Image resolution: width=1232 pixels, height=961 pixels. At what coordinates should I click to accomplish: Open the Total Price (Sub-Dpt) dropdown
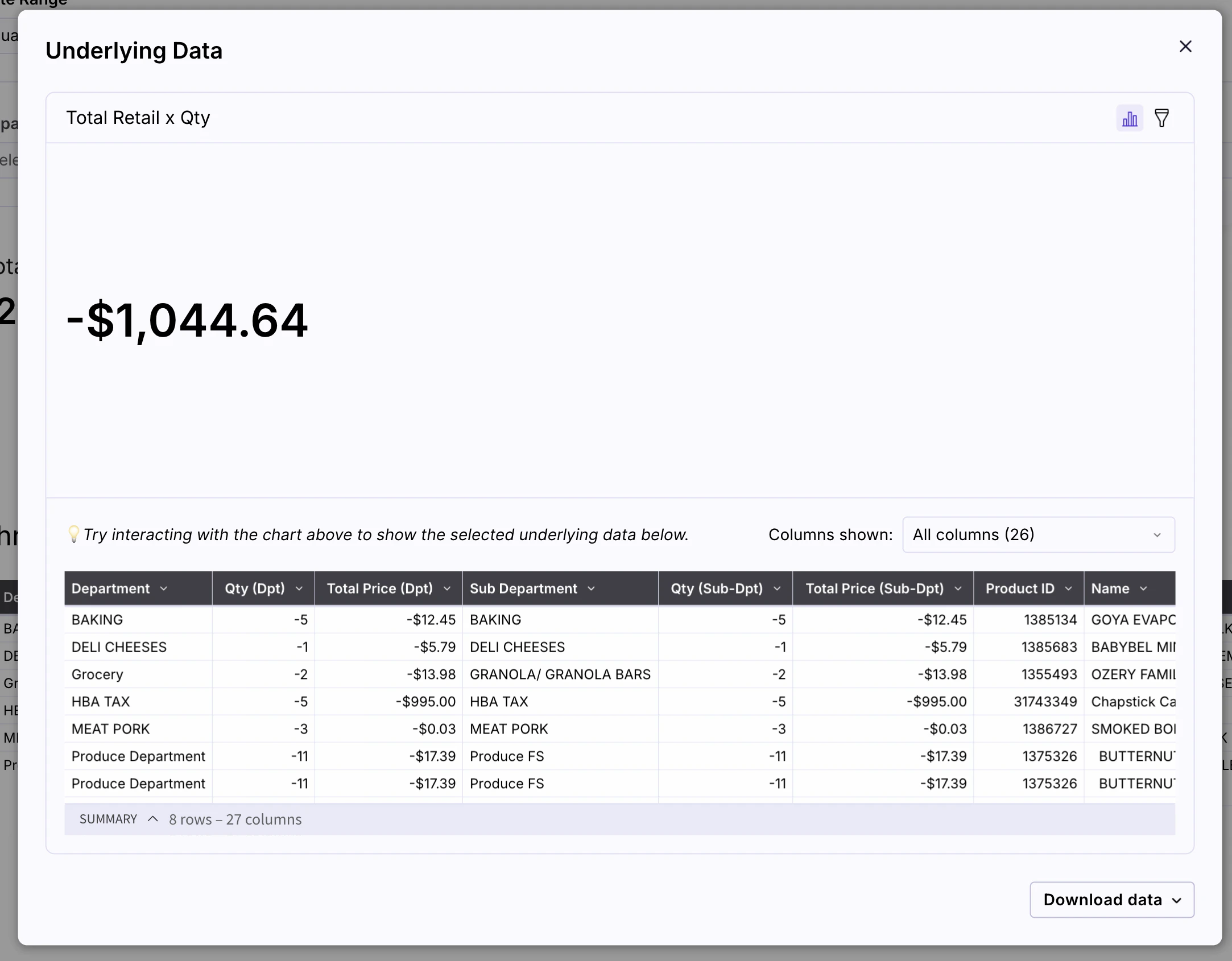click(x=958, y=589)
